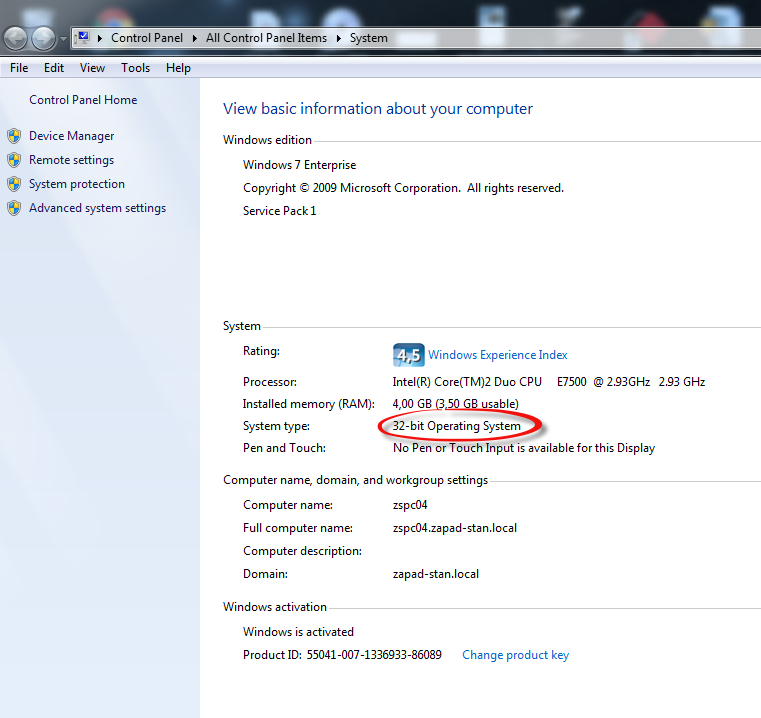
Task: Open the File menu
Action: pos(19,68)
